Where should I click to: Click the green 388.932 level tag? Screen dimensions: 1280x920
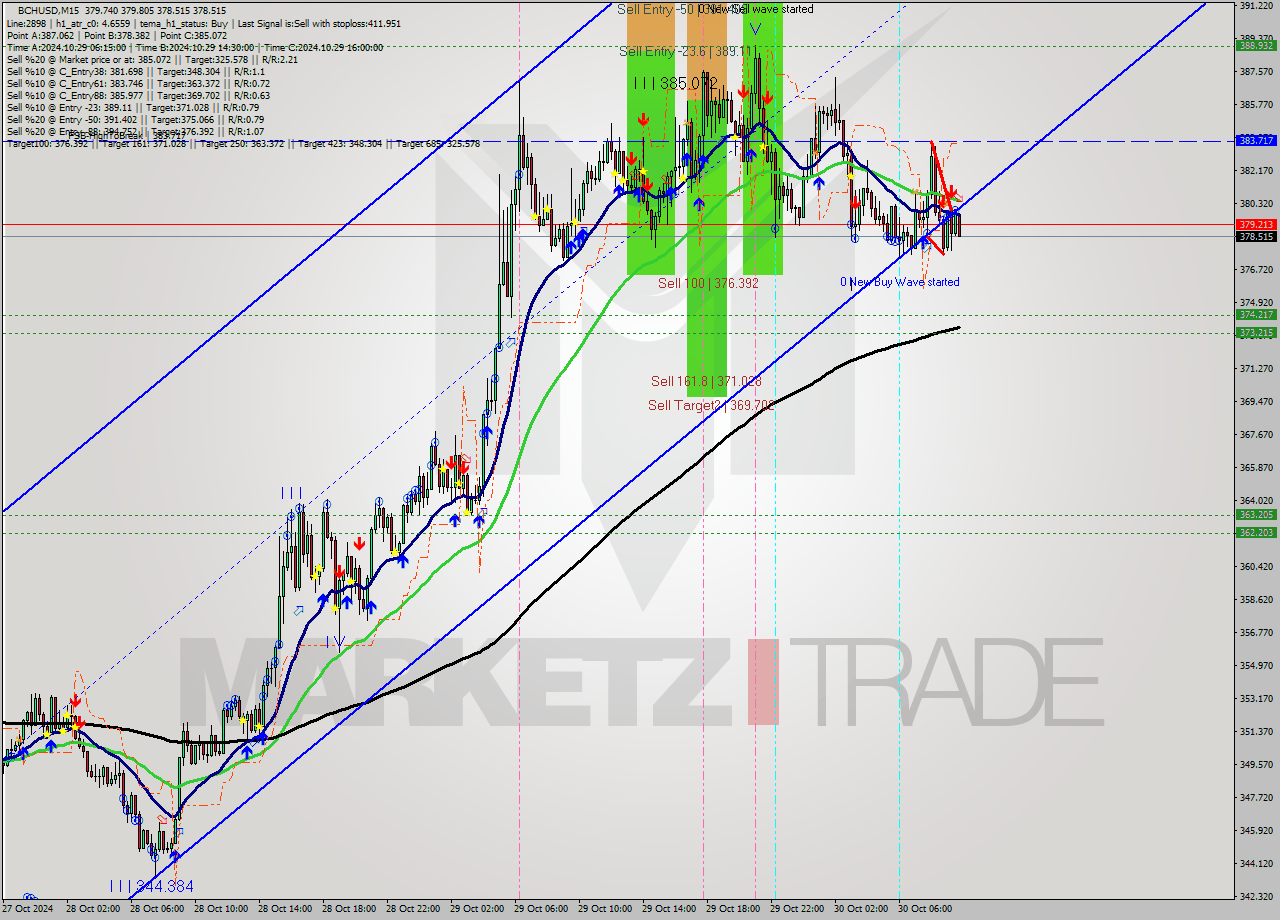coord(1256,45)
